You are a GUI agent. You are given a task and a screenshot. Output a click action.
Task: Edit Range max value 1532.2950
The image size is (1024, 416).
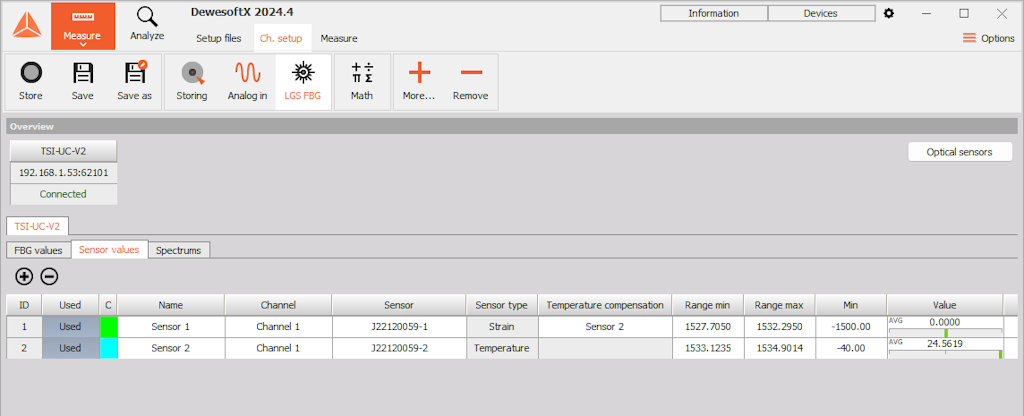pos(779,327)
